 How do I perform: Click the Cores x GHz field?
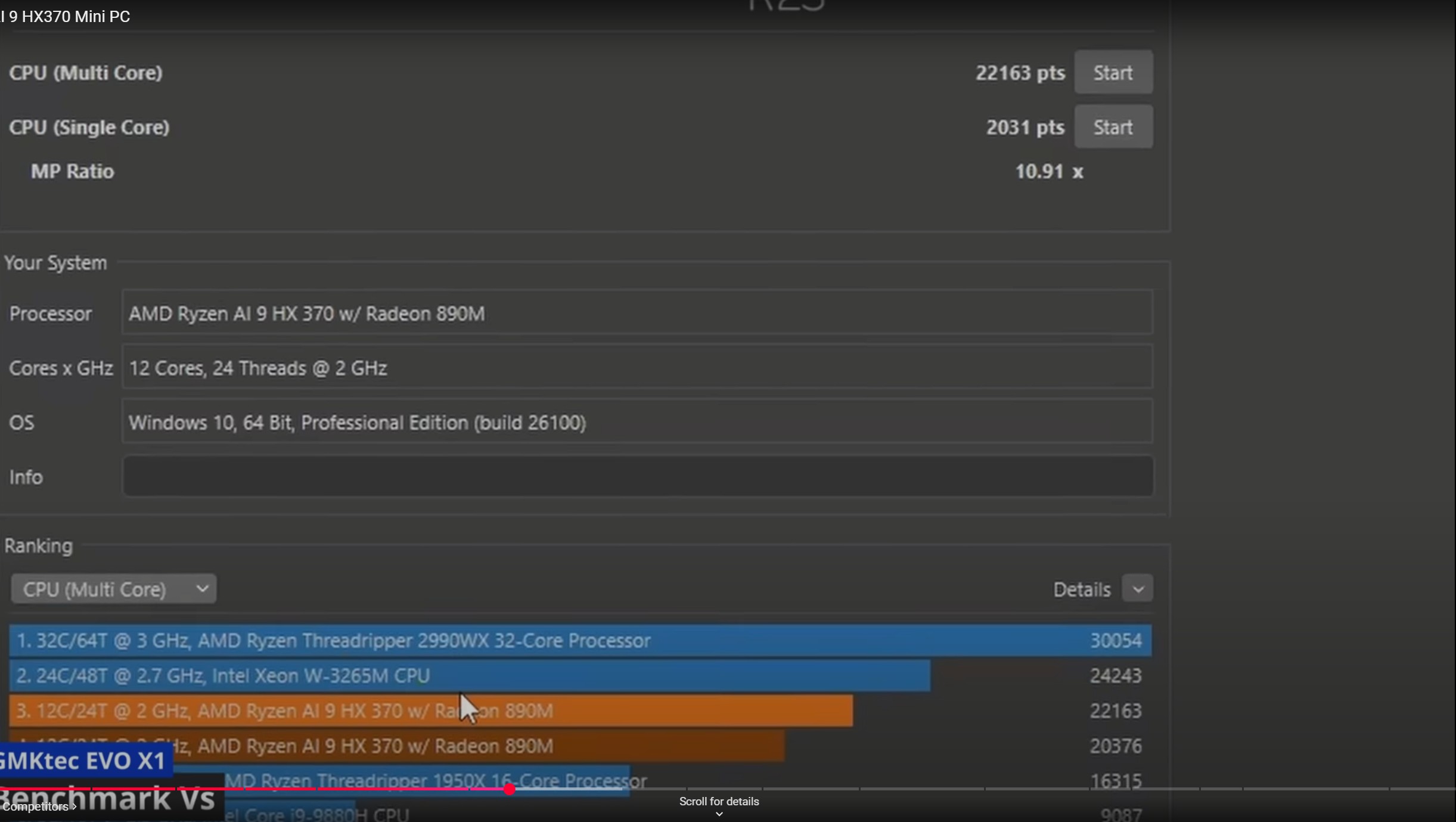[x=637, y=368]
